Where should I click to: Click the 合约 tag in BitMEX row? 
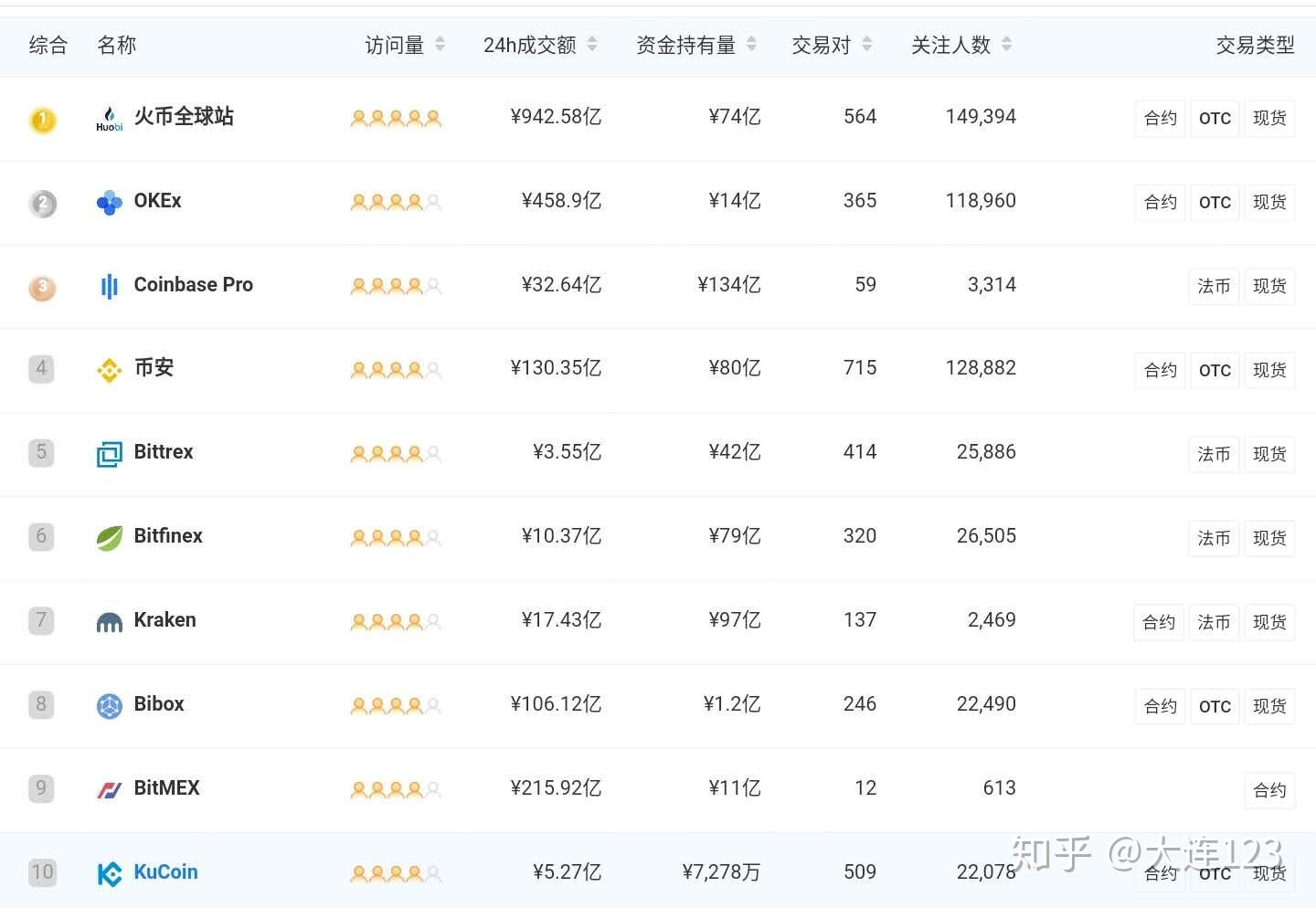pyautogui.click(x=1269, y=790)
